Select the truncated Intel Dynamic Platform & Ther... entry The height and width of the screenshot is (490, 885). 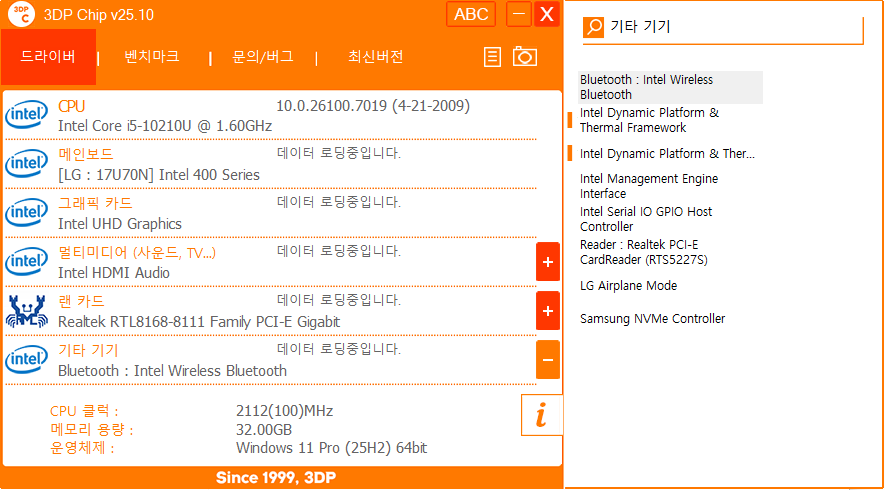click(x=667, y=154)
